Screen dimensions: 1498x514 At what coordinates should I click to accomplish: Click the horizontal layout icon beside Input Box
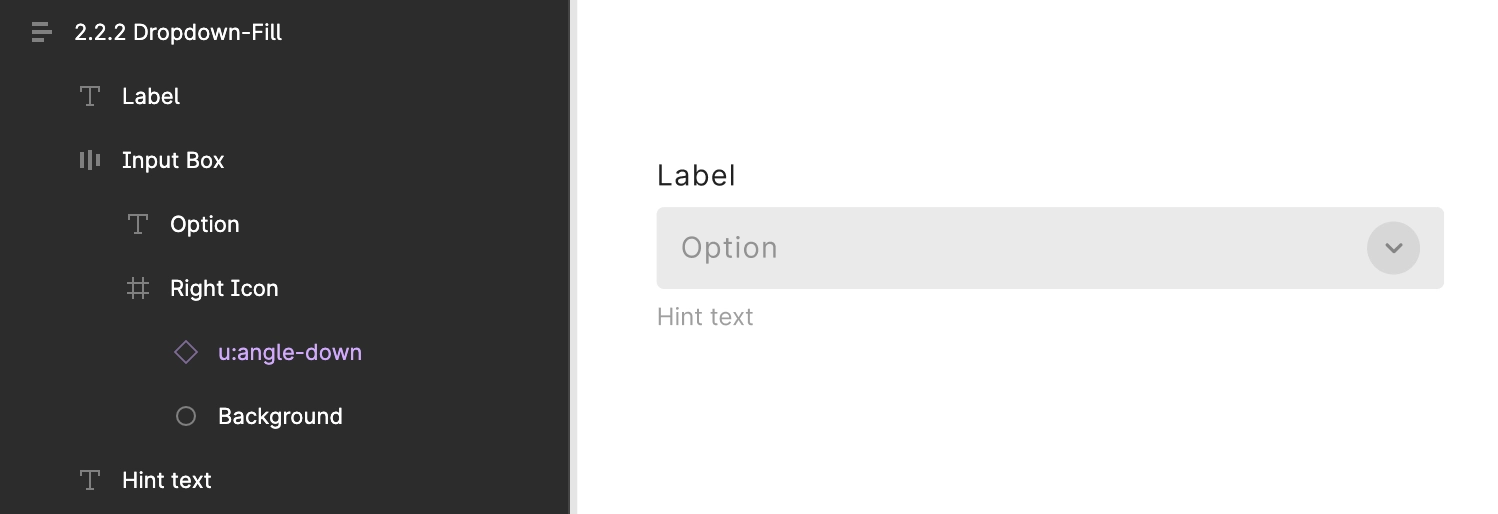[x=90, y=160]
